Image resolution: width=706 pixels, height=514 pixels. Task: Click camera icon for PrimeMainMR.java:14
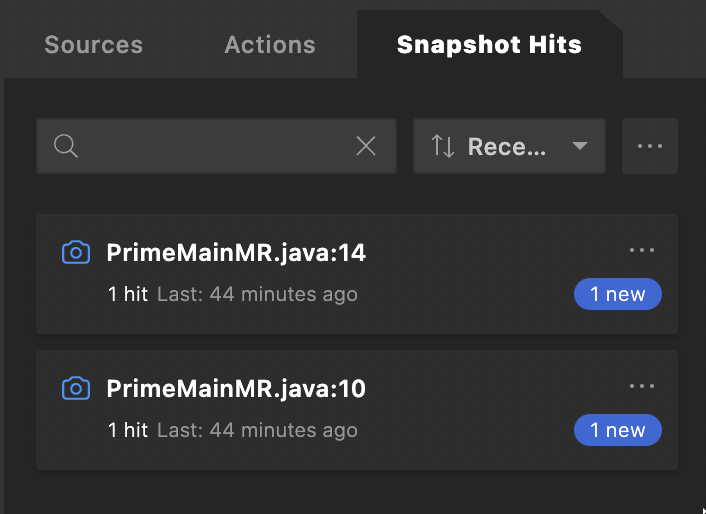pos(75,253)
